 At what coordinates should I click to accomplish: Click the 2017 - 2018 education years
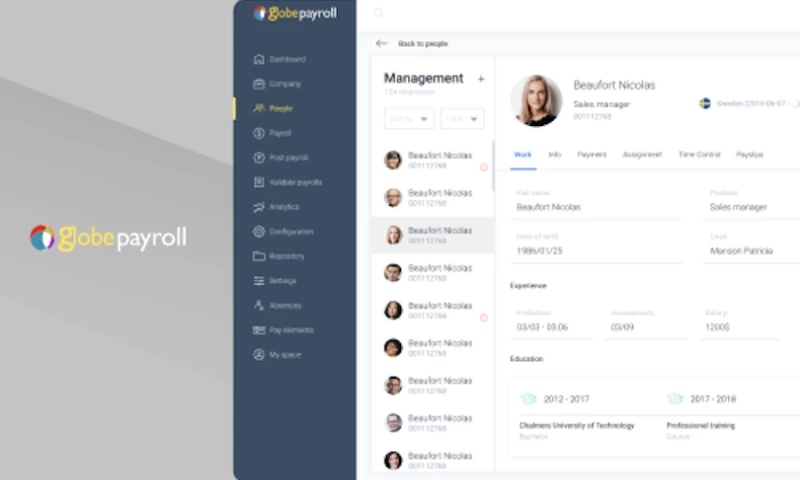point(713,399)
